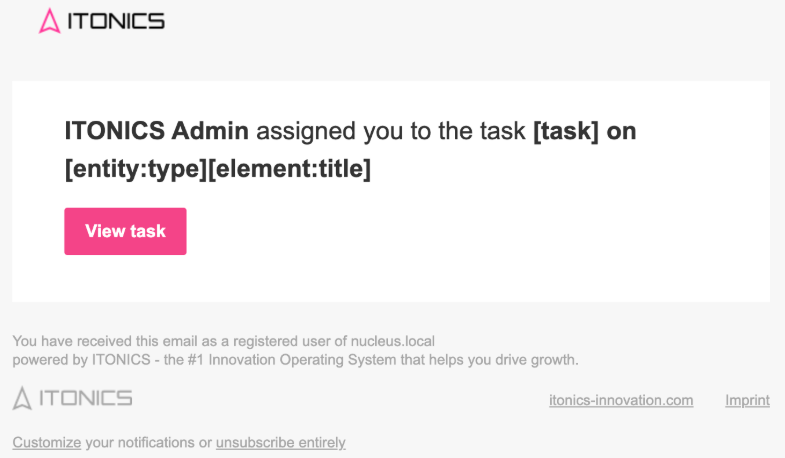The height and width of the screenshot is (458, 785).
Task: Click the [task] placeholder in the heading
Action: point(566,131)
